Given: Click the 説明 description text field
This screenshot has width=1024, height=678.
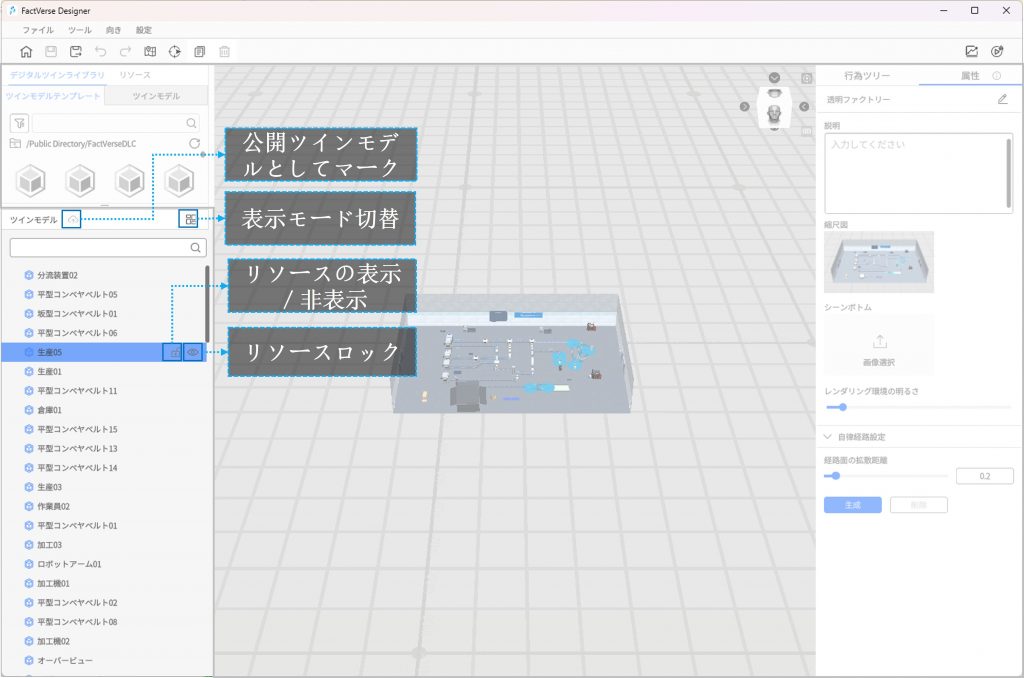Looking at the screenshot, I should click(915, 172).
